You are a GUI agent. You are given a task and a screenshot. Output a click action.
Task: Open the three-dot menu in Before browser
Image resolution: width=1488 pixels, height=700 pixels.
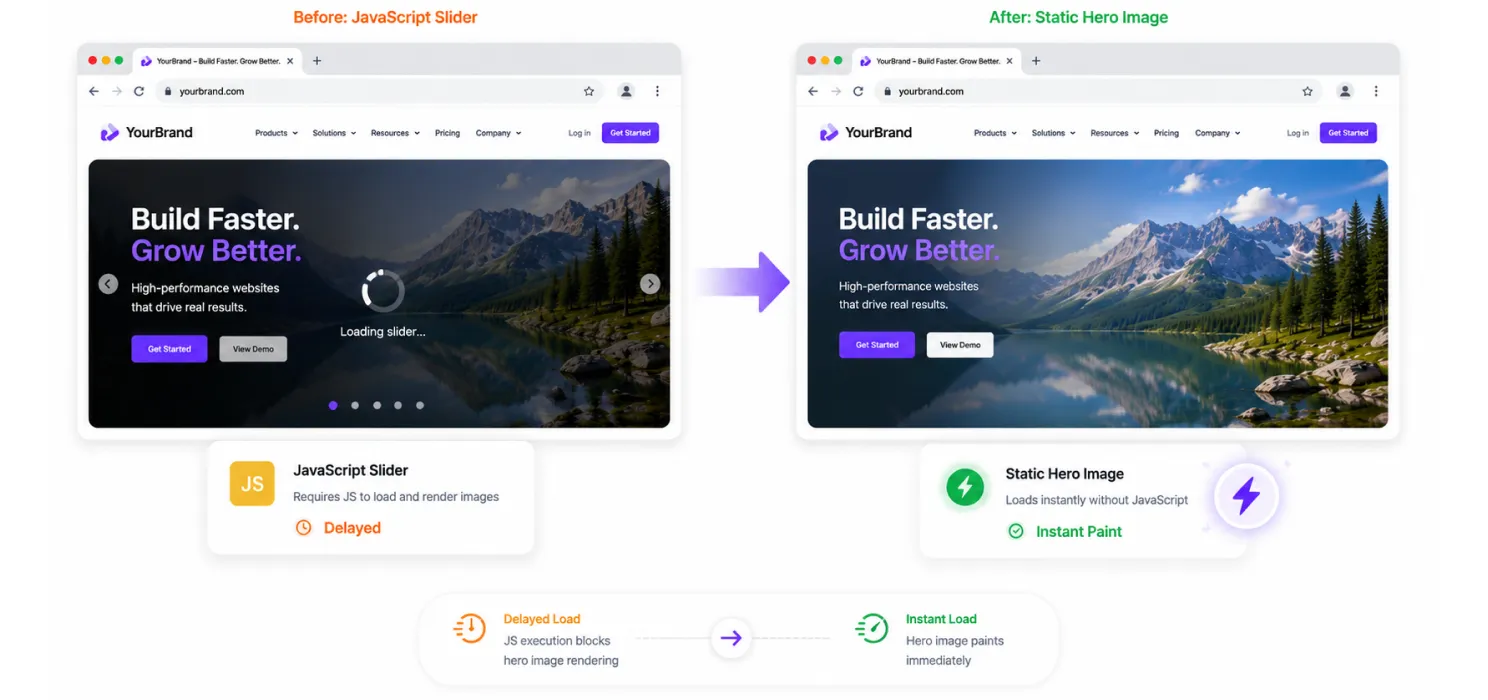(x=657, y=91)
